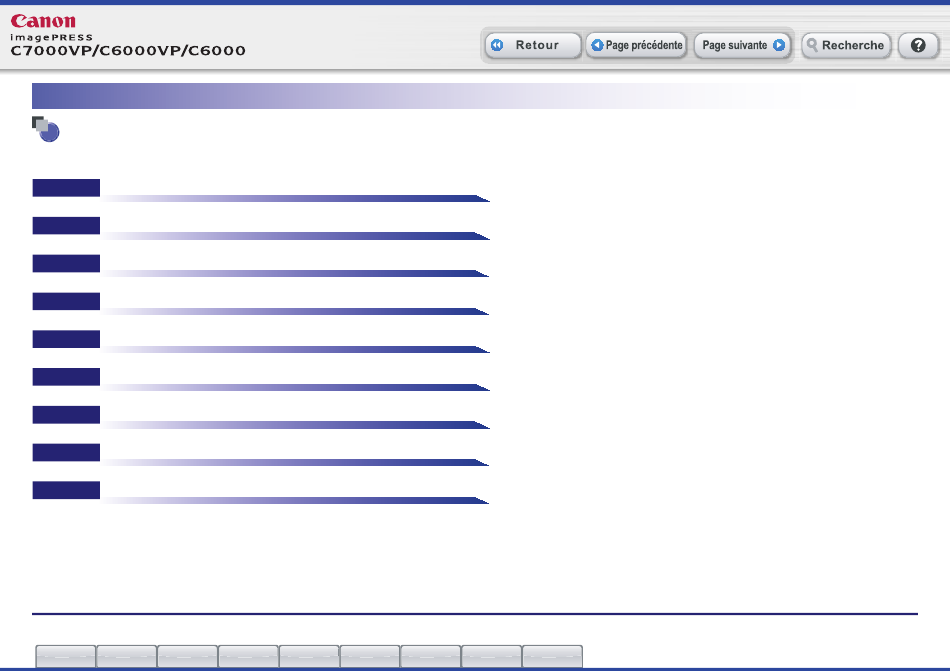Click the Canon logo
This screenshot has height=671, width=950.
pos(43,21)
